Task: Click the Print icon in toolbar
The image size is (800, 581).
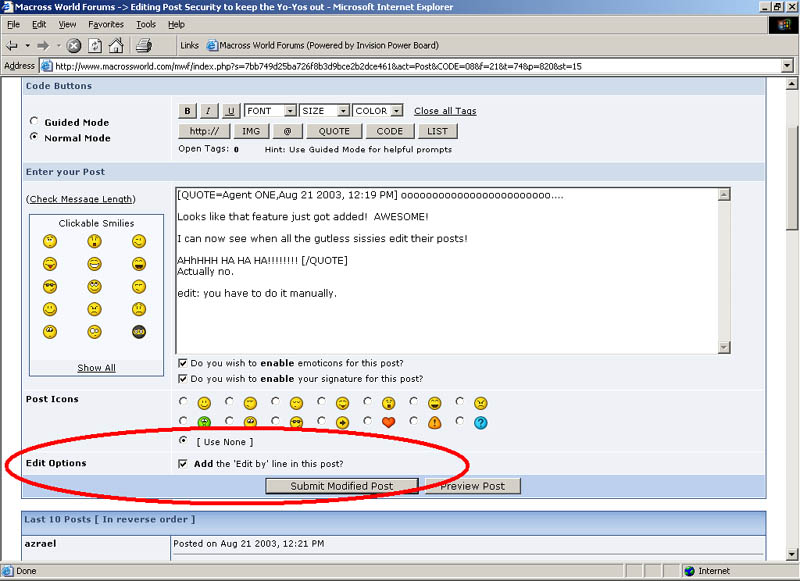Action: pyautogui.click(x=144, y=45)
